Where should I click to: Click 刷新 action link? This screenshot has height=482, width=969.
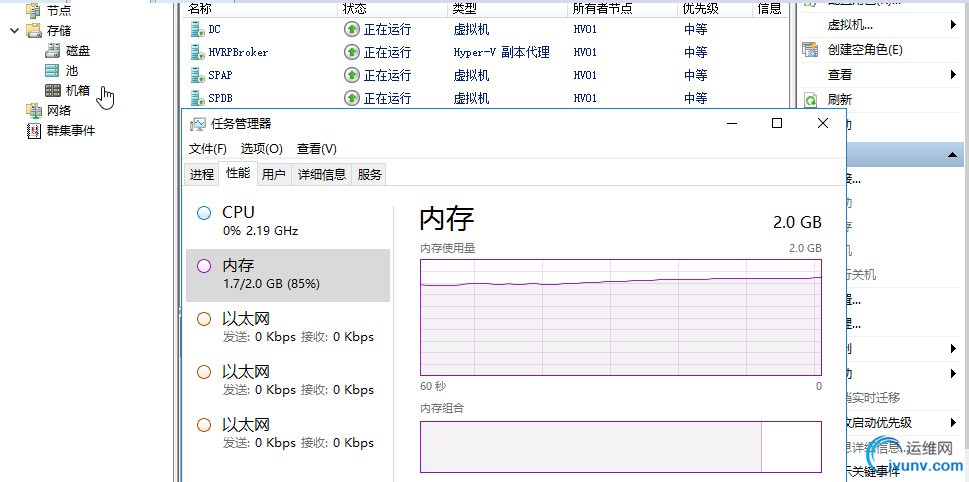840,99
